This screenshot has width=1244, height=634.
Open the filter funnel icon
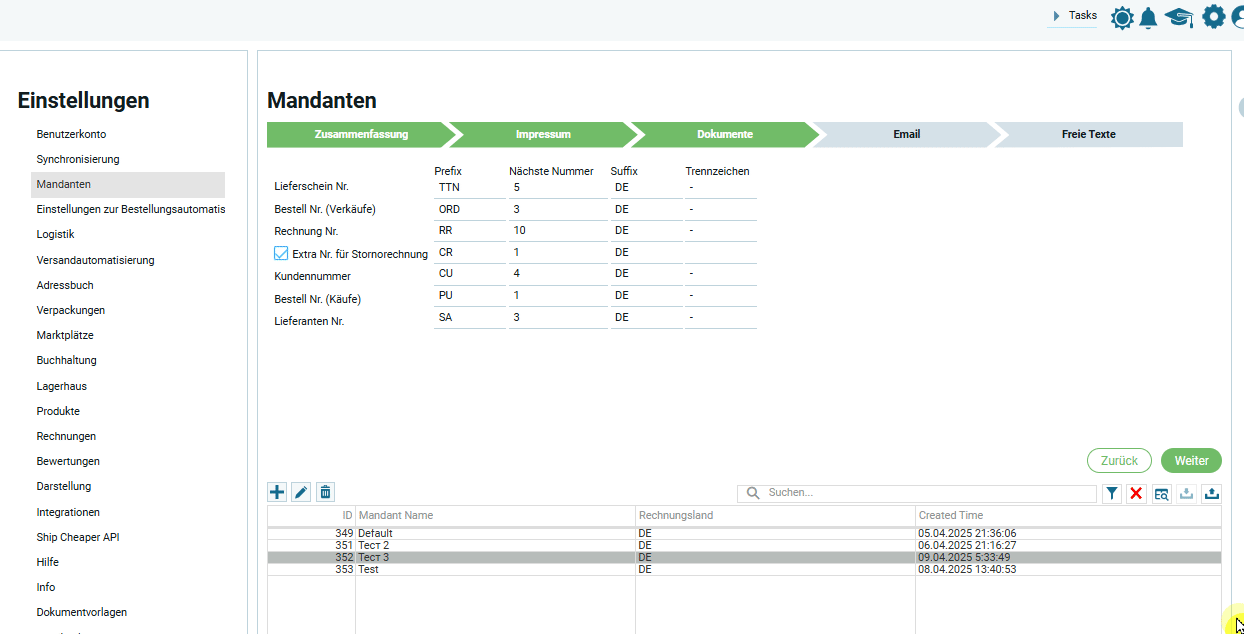pos(1112,493)
